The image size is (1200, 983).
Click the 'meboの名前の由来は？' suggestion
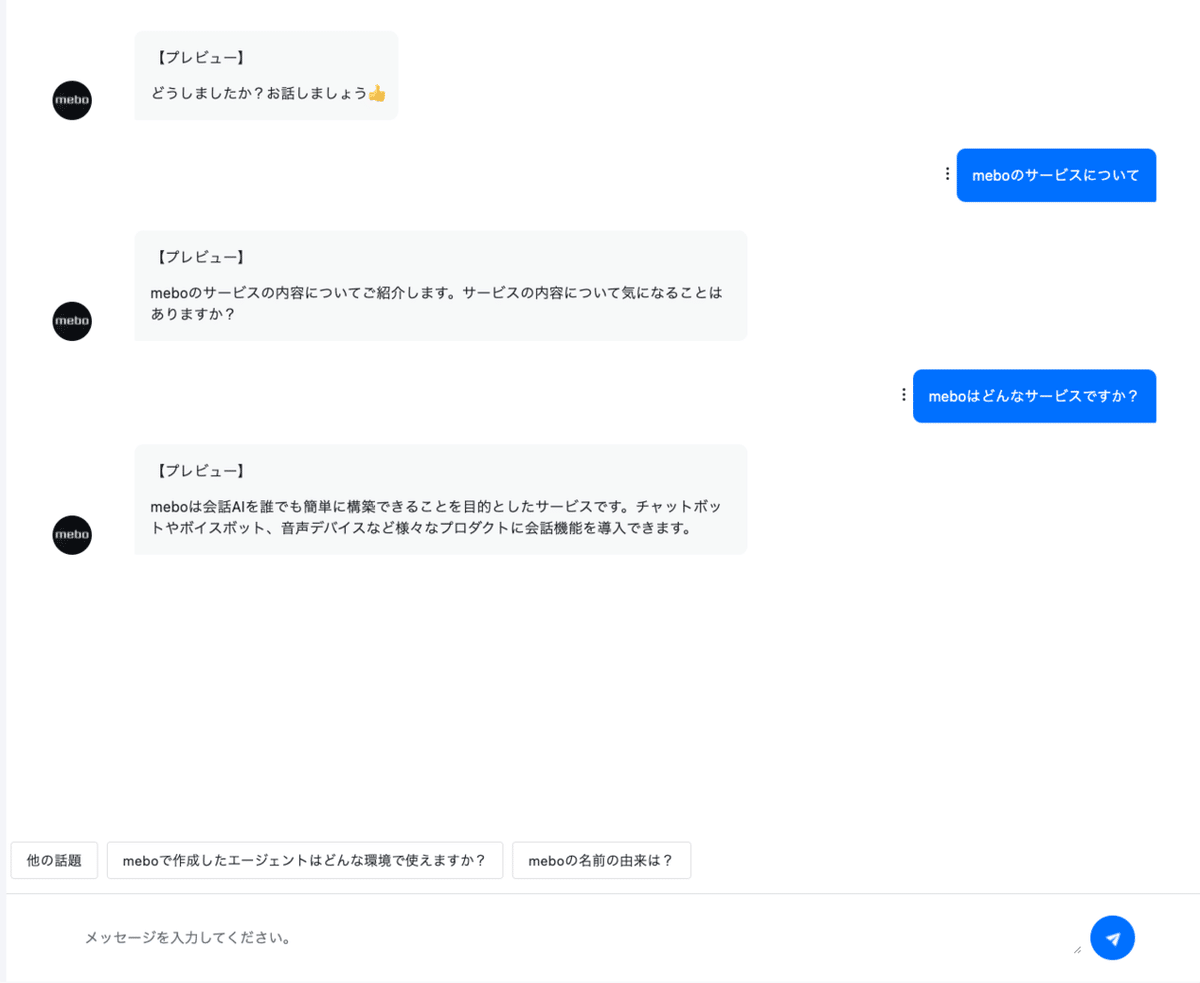tap(601, 860)
